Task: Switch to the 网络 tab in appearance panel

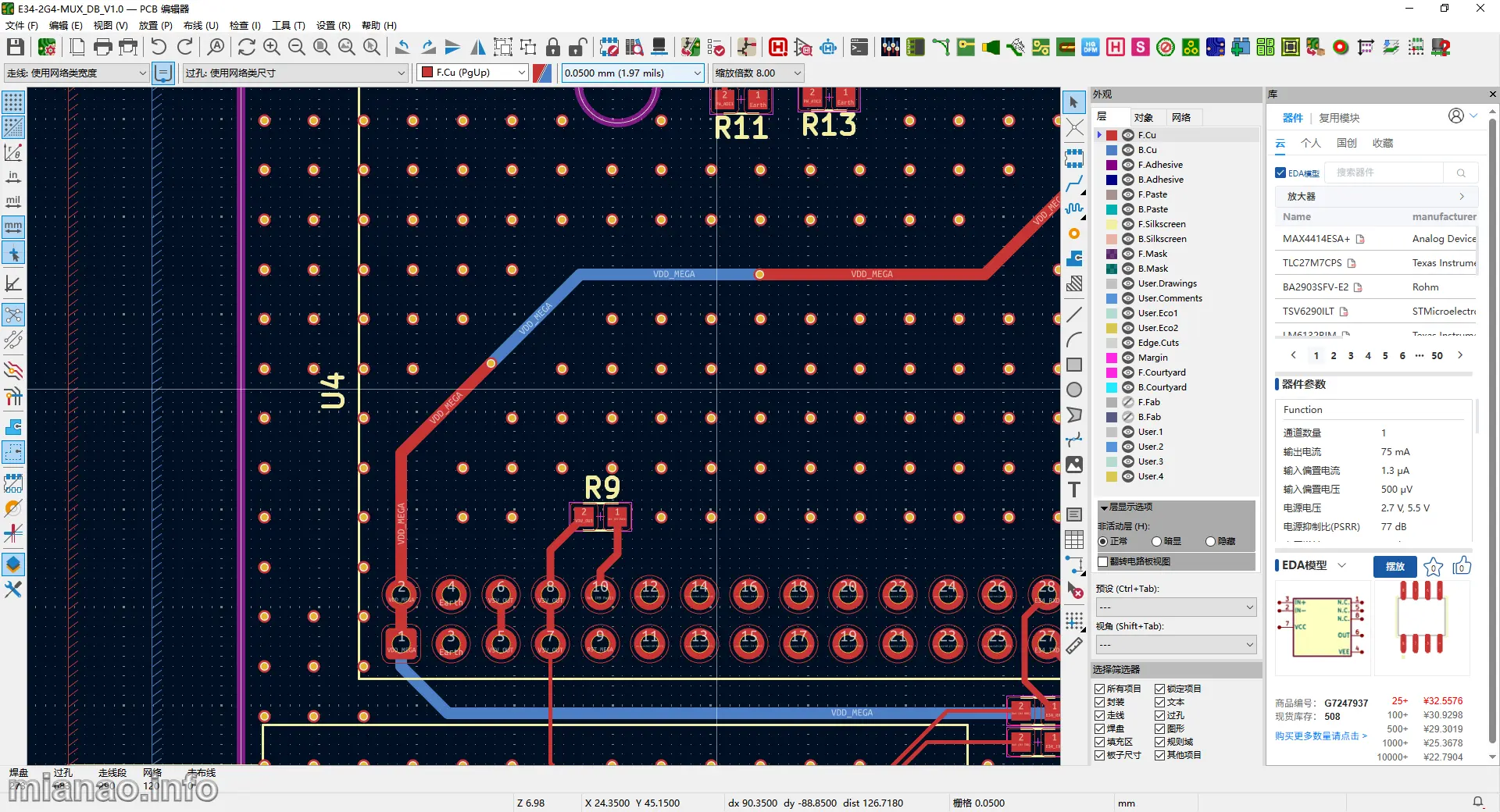Action: coord(1182,117)
